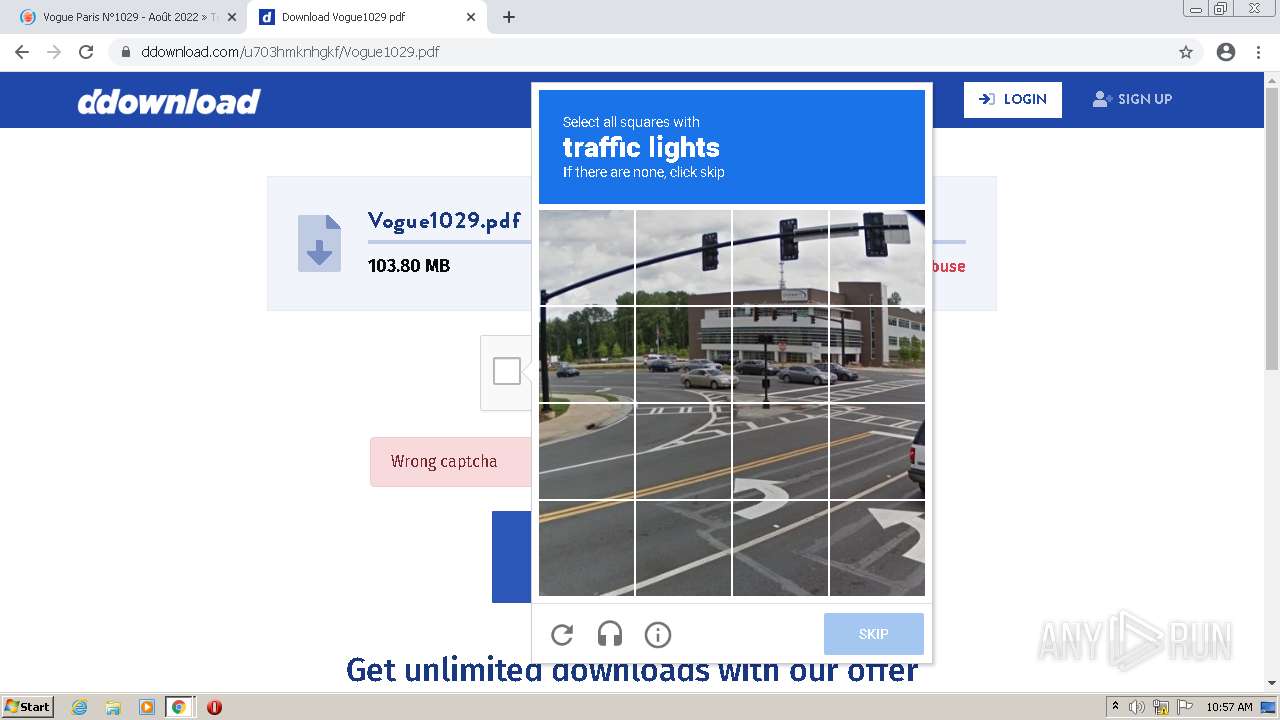
Task: Open the ddownload logo home link
Action: coord(169,101)
